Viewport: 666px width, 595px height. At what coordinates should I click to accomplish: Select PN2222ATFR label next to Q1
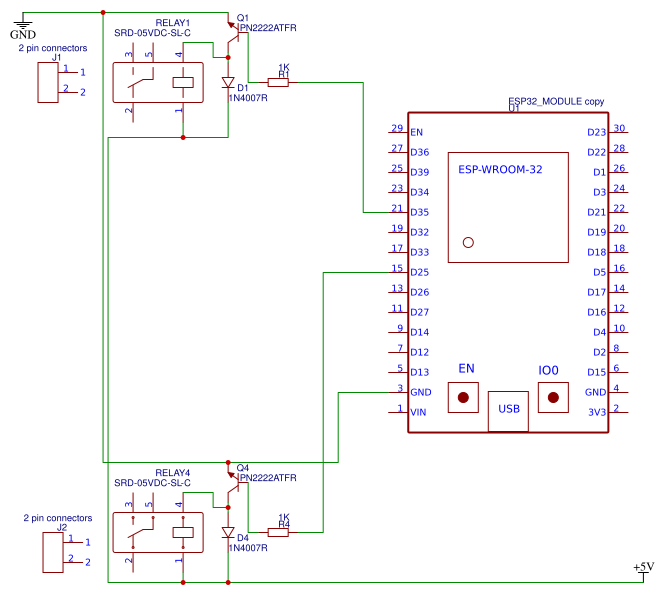pyautogui.click(x=268, y=28)
